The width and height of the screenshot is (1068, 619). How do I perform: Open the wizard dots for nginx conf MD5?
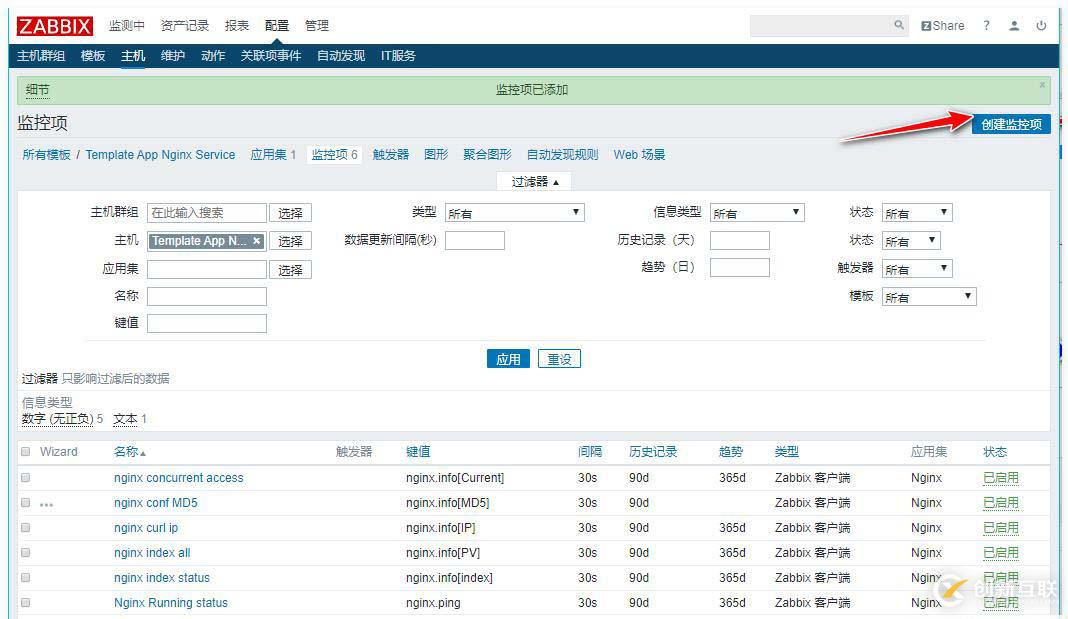pos(46,505)
